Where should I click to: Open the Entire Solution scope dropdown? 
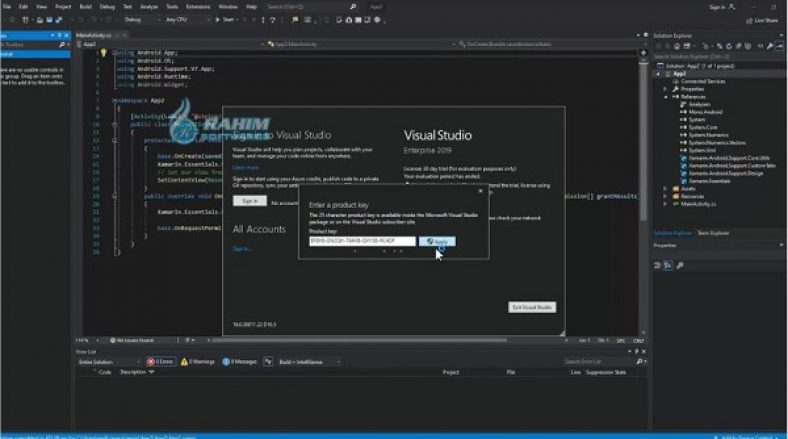tap(110, 362)
